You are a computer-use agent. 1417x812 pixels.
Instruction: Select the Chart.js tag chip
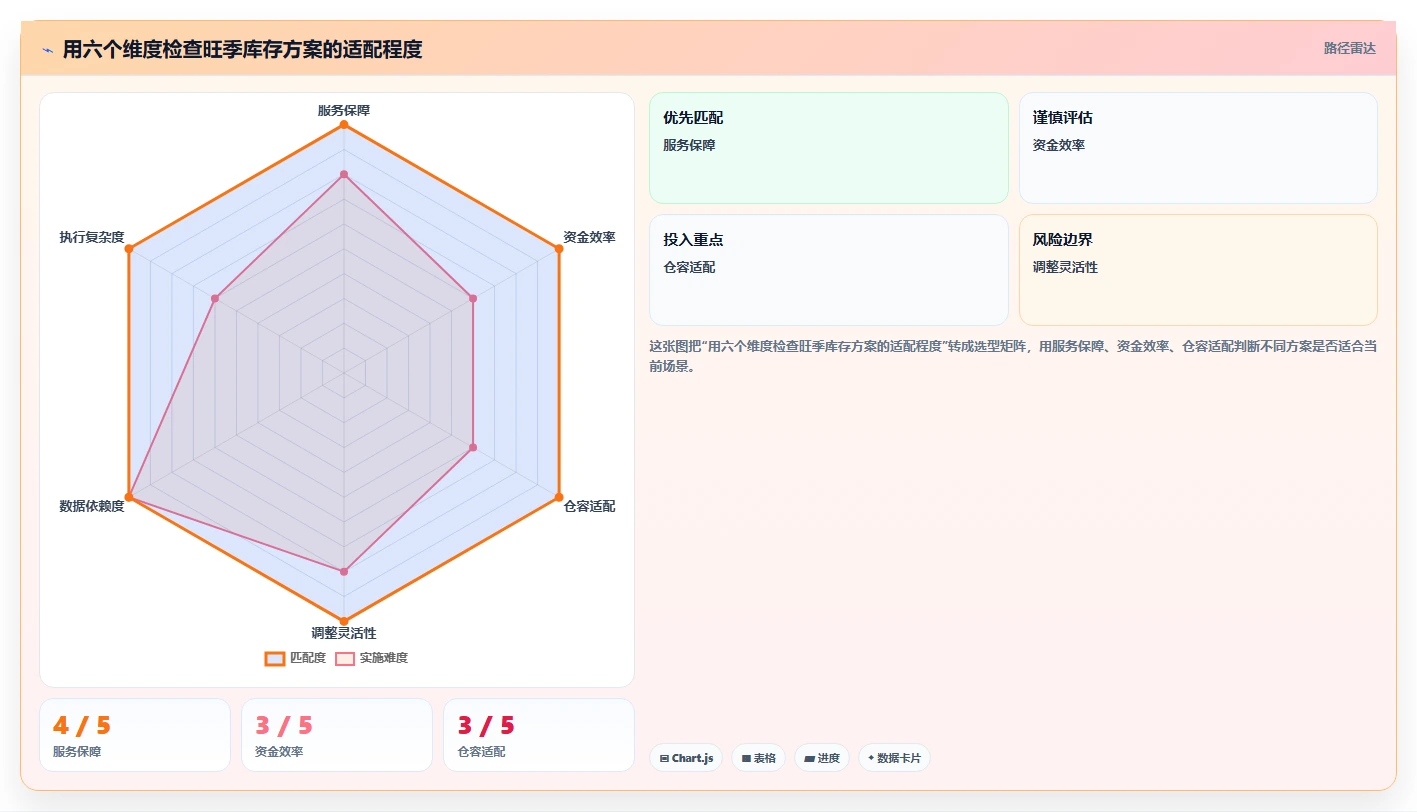[686, 758]
